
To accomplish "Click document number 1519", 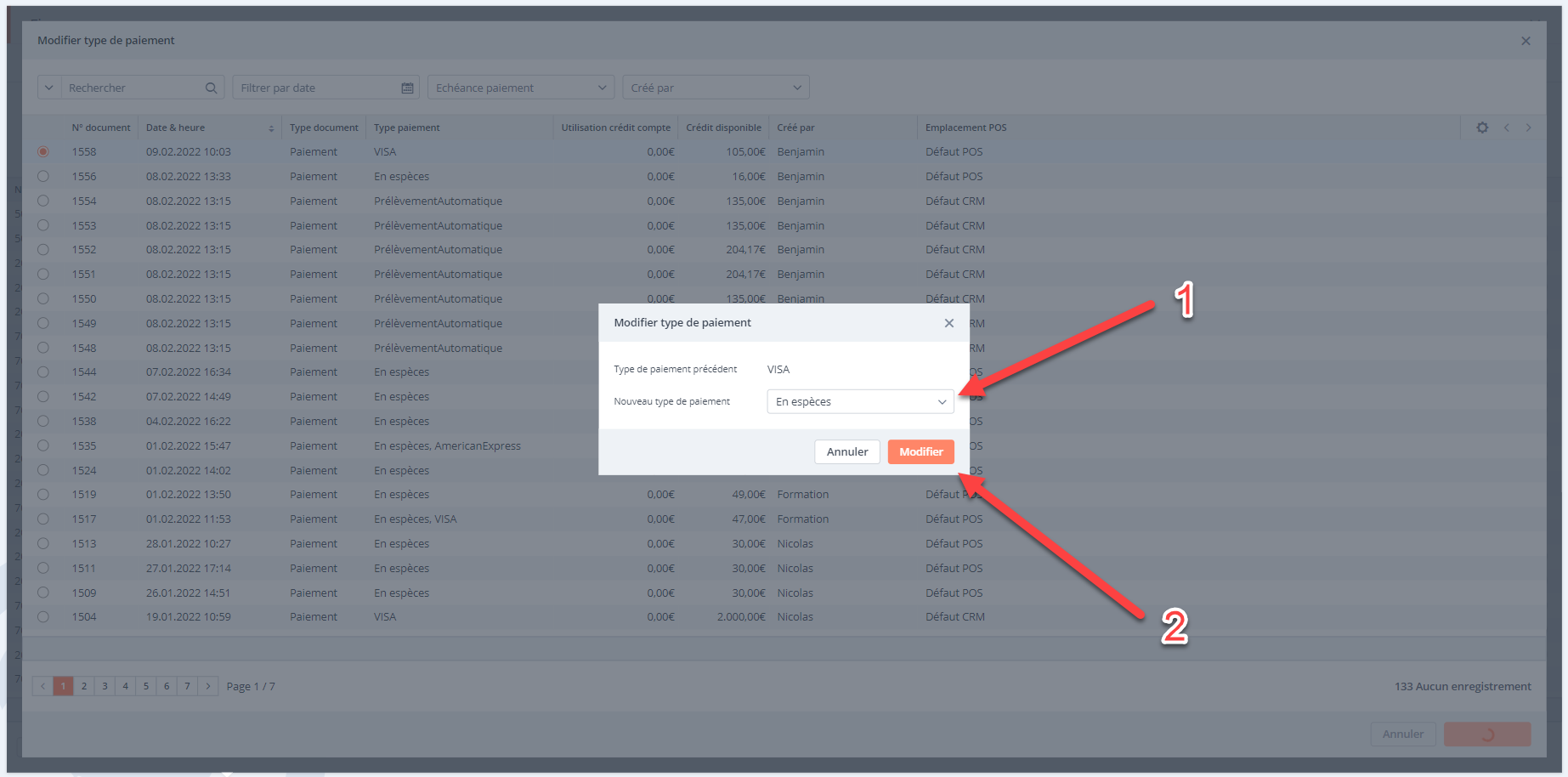I will [84, 495].
